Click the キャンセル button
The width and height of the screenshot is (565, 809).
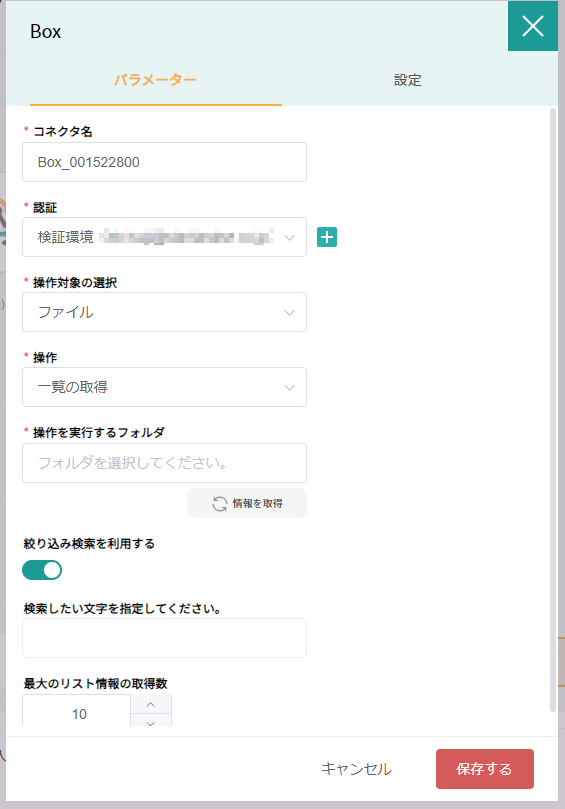356,769
